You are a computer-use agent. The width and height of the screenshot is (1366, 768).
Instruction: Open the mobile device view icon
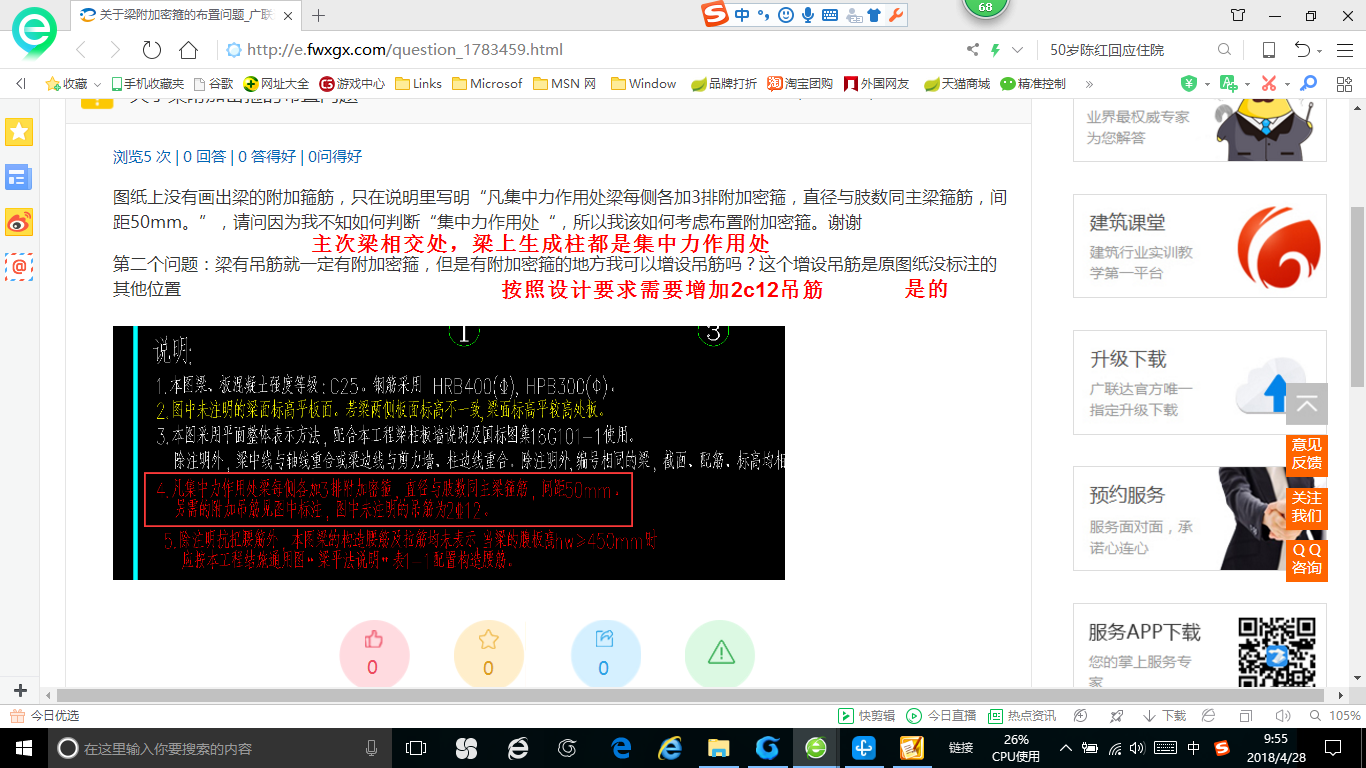1268,50
